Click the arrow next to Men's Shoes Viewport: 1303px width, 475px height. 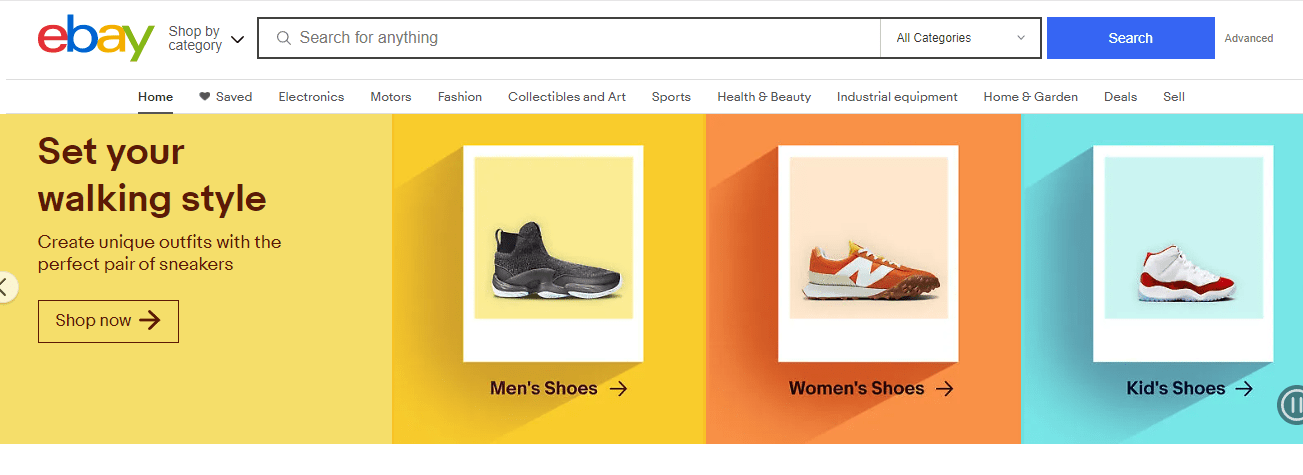[618, 389]
